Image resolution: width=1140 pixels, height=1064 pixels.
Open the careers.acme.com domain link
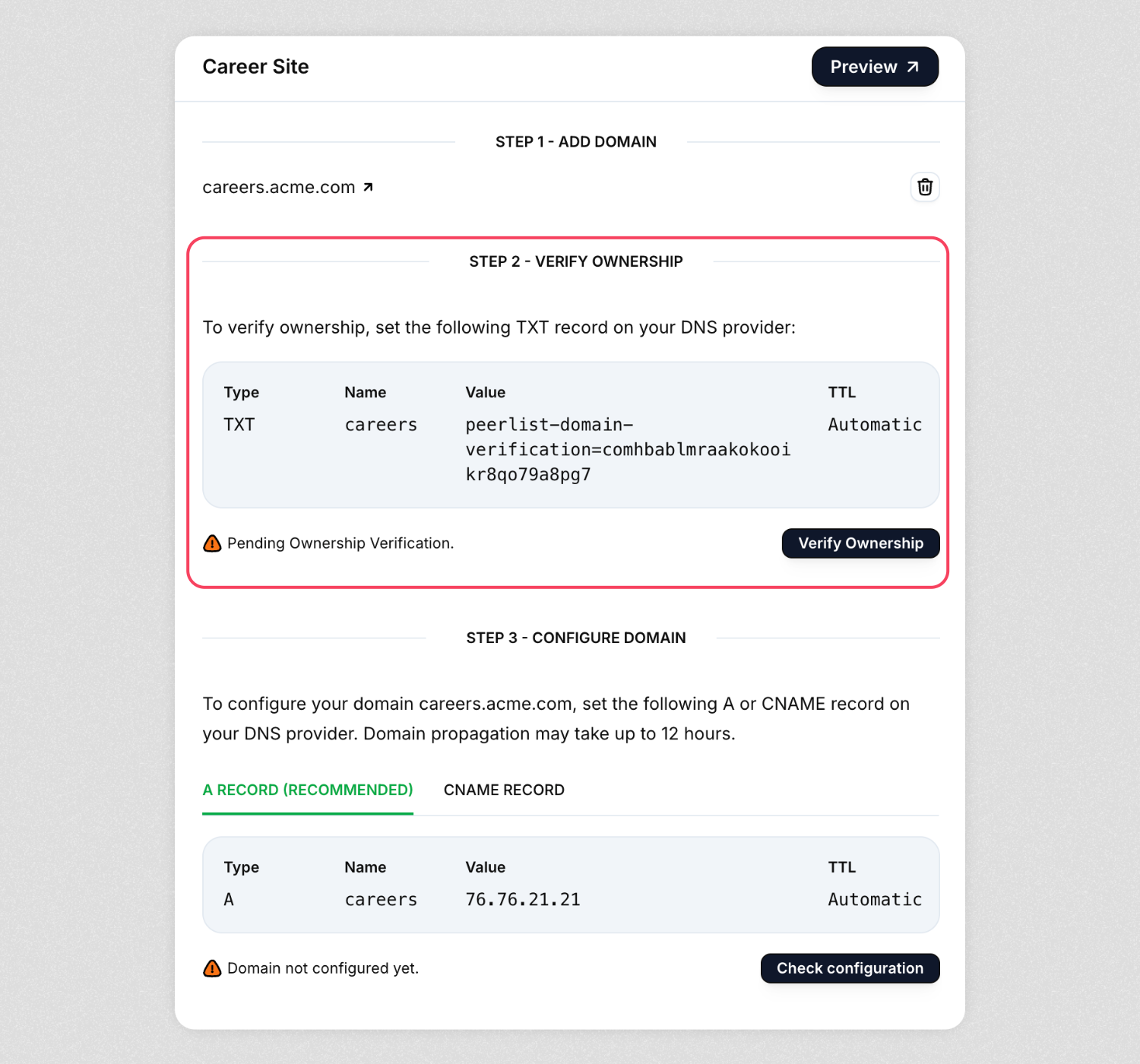pos(279,187)
